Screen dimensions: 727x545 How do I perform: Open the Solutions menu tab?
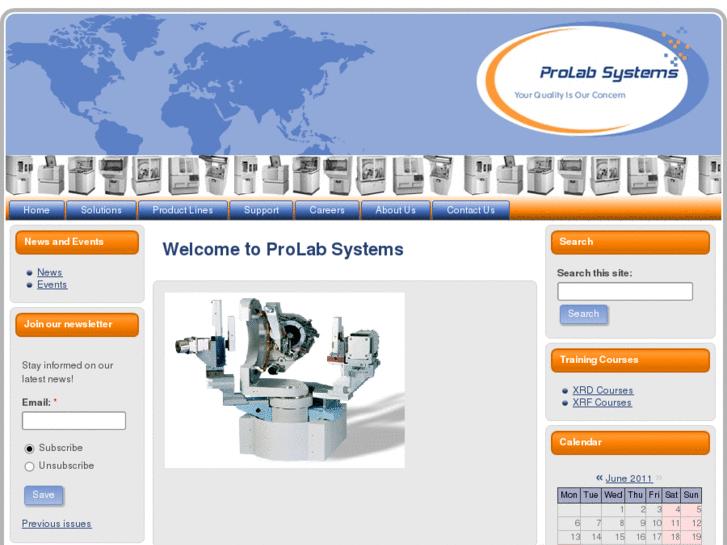click(101, 210)
